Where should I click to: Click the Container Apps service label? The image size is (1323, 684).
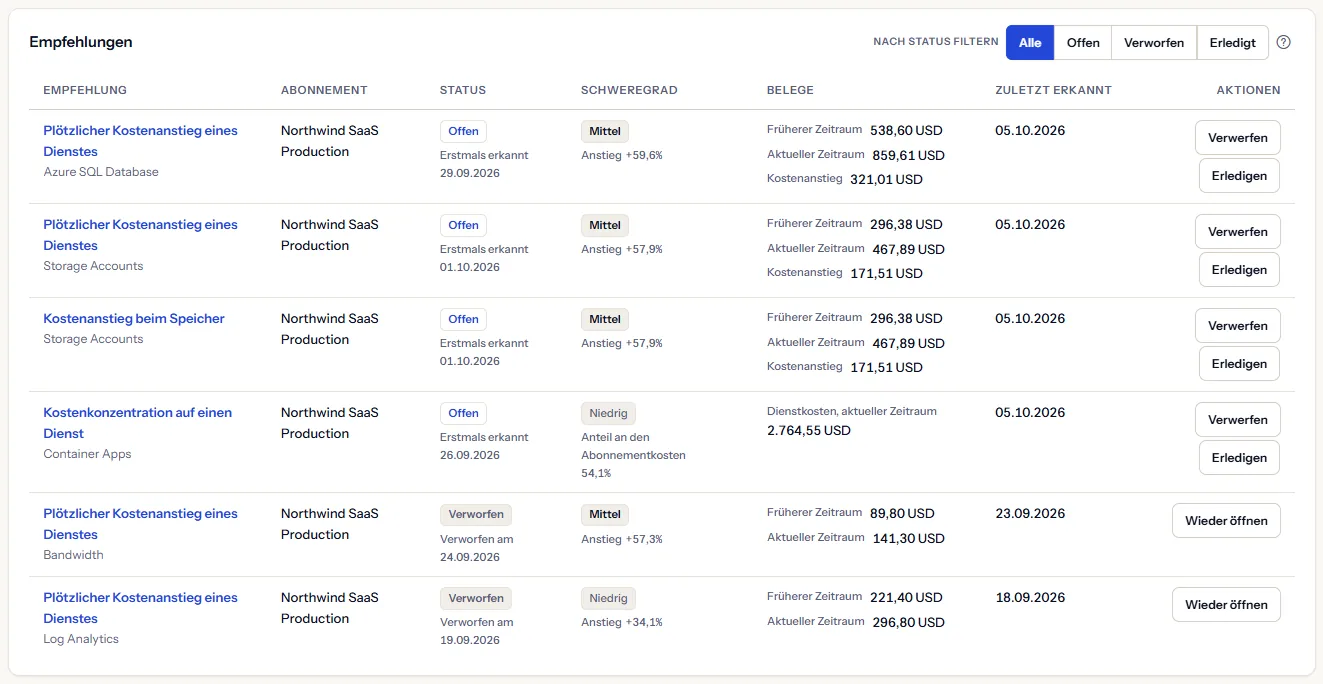pyautogui.click(x=87, y=454)
